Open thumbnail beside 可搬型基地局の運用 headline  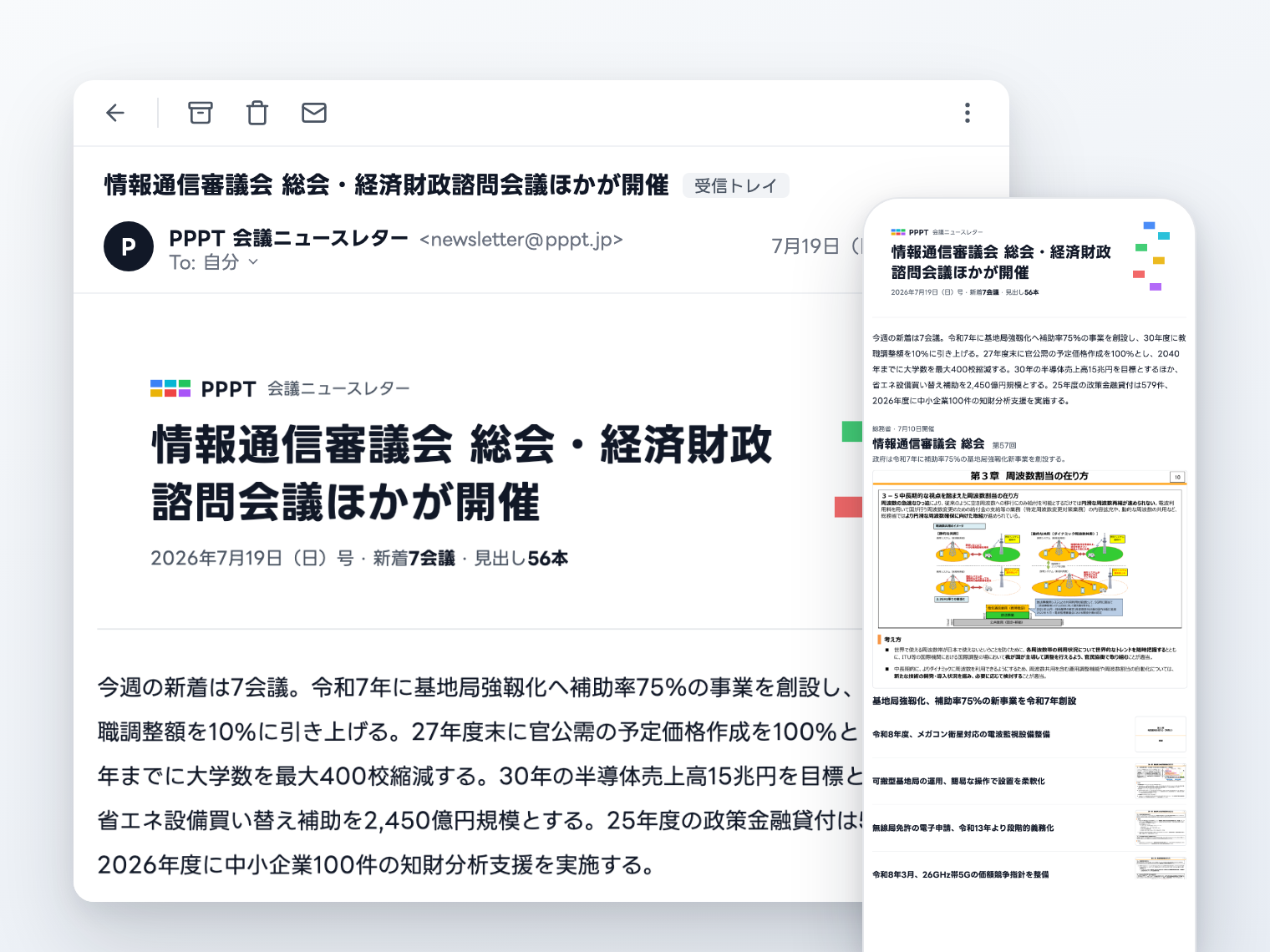pos(1161,781)
